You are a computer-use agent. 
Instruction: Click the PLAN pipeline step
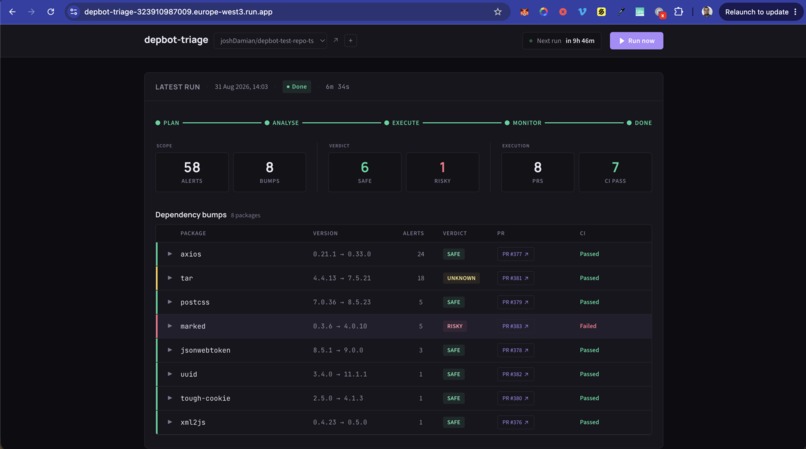tap(168, 123)
